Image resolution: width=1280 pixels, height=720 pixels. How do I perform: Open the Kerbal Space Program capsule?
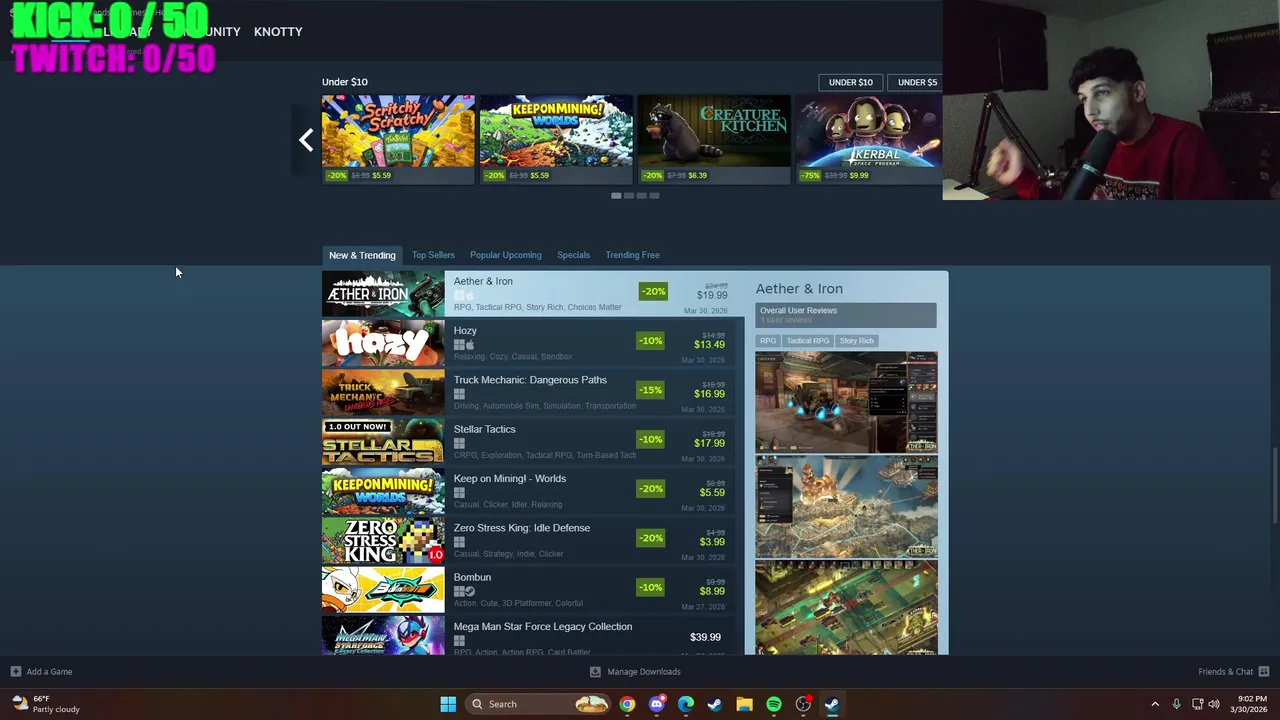[868, 139]
